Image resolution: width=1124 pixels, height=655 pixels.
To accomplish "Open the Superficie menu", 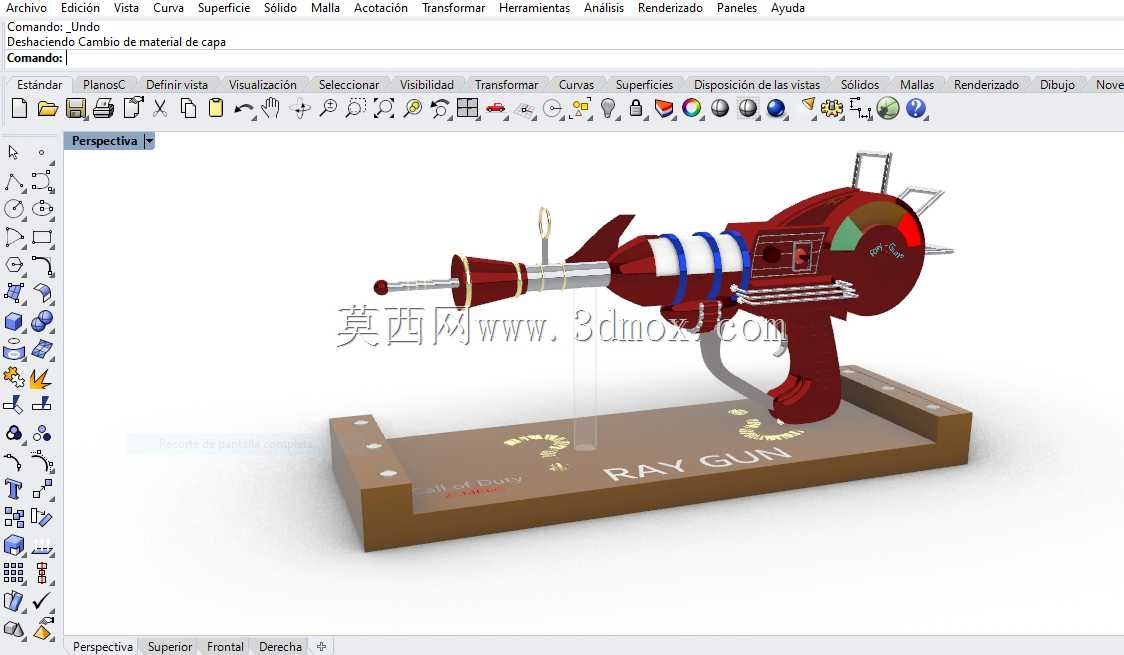I will click(x=224, y=8).
